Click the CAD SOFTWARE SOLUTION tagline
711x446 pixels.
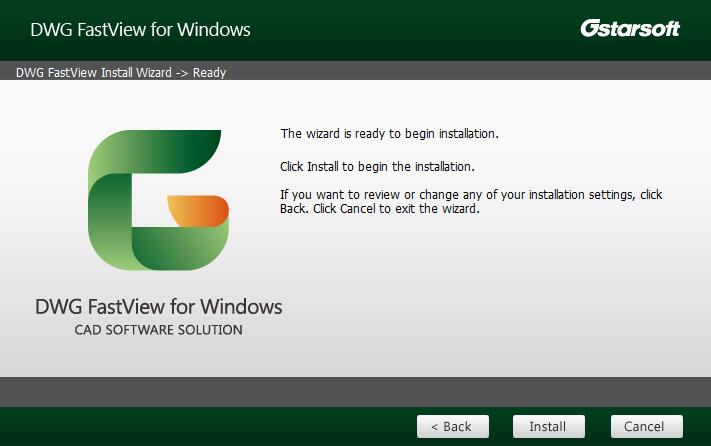tap(158, 330)
